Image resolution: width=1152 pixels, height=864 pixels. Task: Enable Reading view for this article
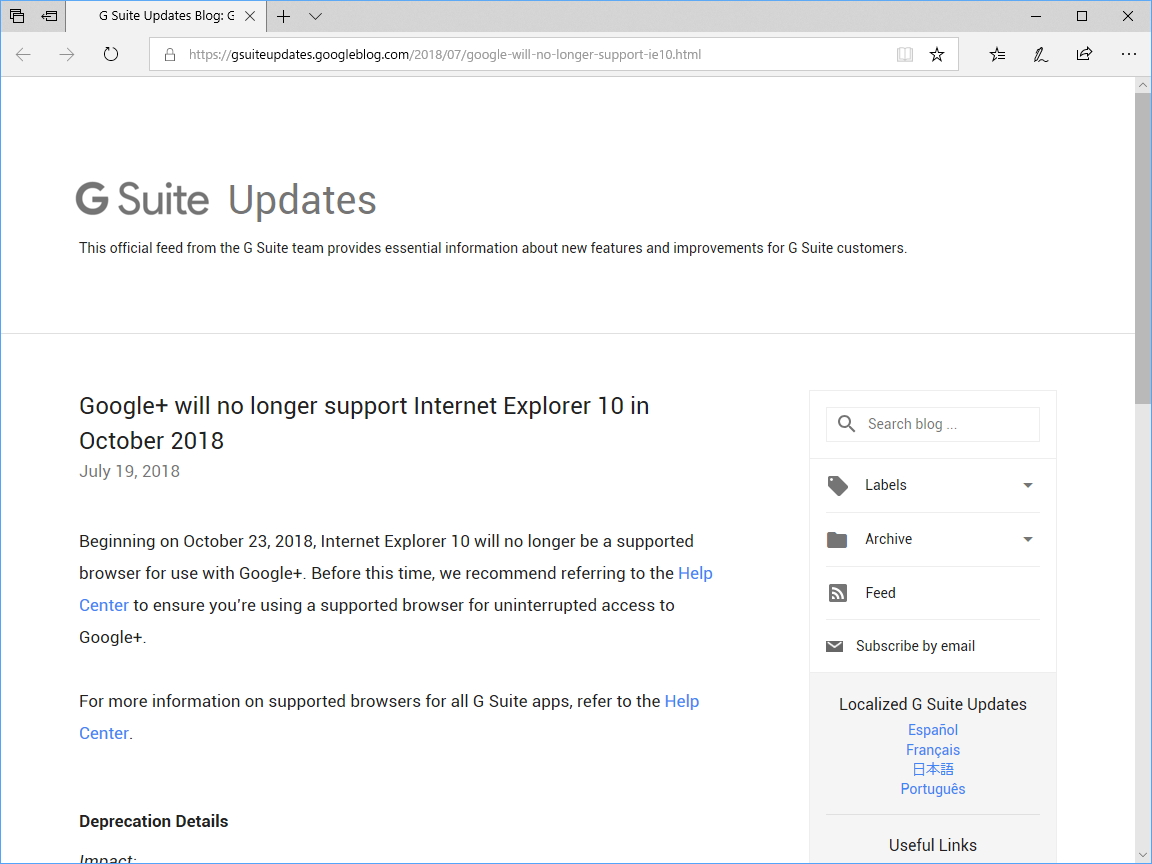click(x=904, y=55)
